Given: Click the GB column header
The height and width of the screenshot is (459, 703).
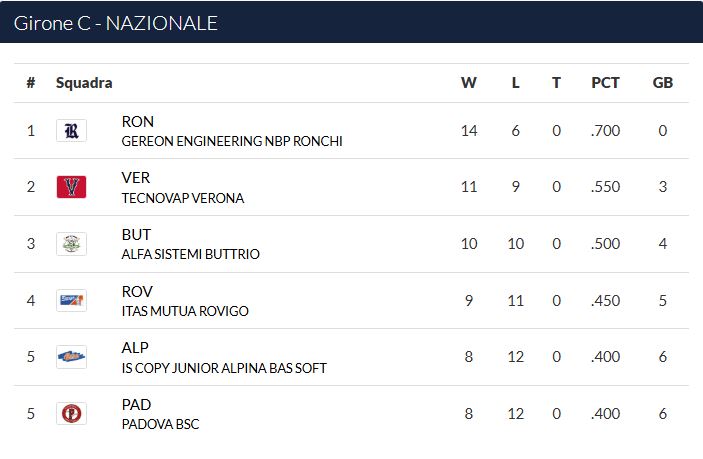Looking at the screenshot, I should pyautogui.click(x=663, y=82).
